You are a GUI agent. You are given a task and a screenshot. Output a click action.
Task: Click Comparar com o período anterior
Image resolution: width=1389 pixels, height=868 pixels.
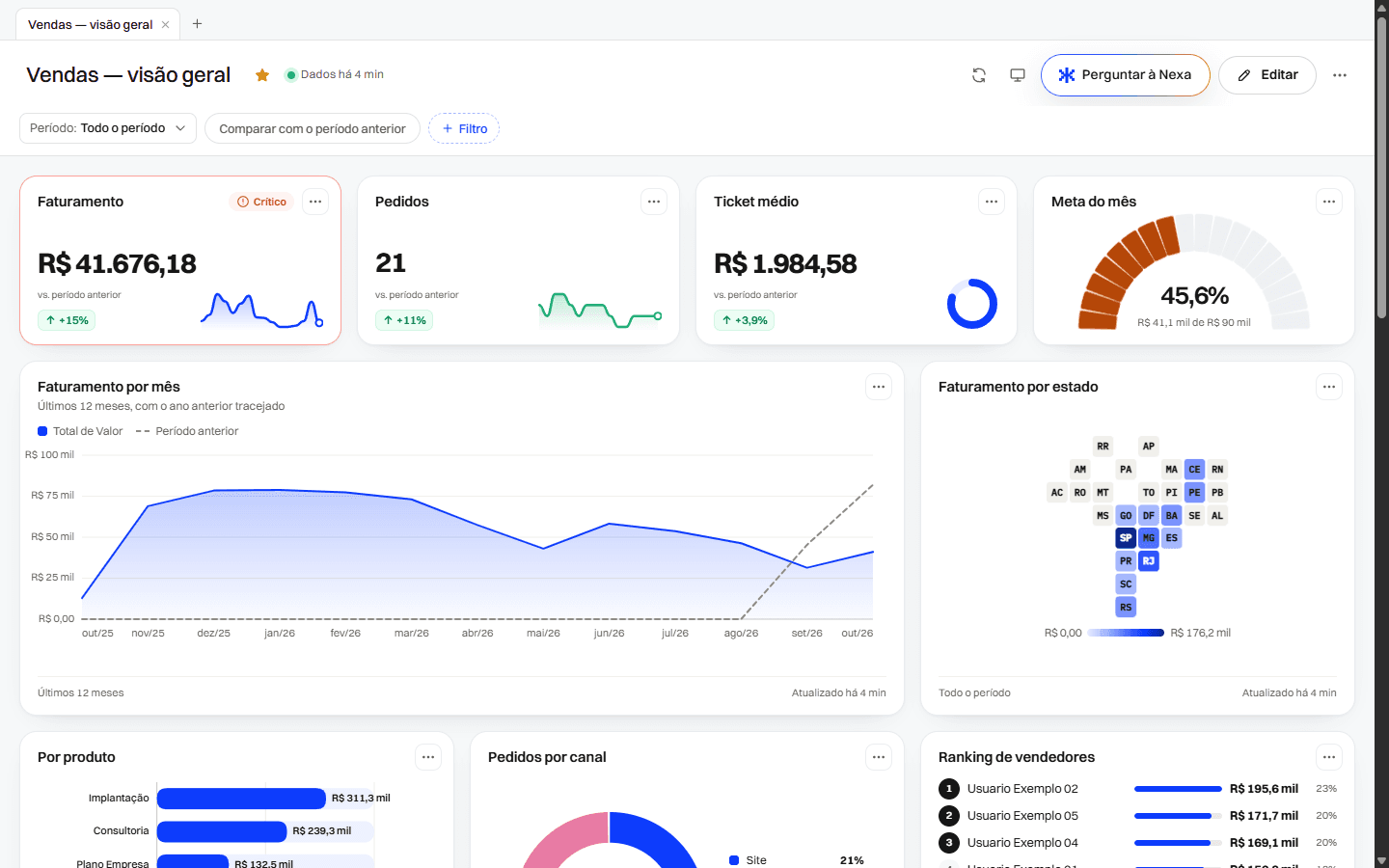(x=313, y=128)
